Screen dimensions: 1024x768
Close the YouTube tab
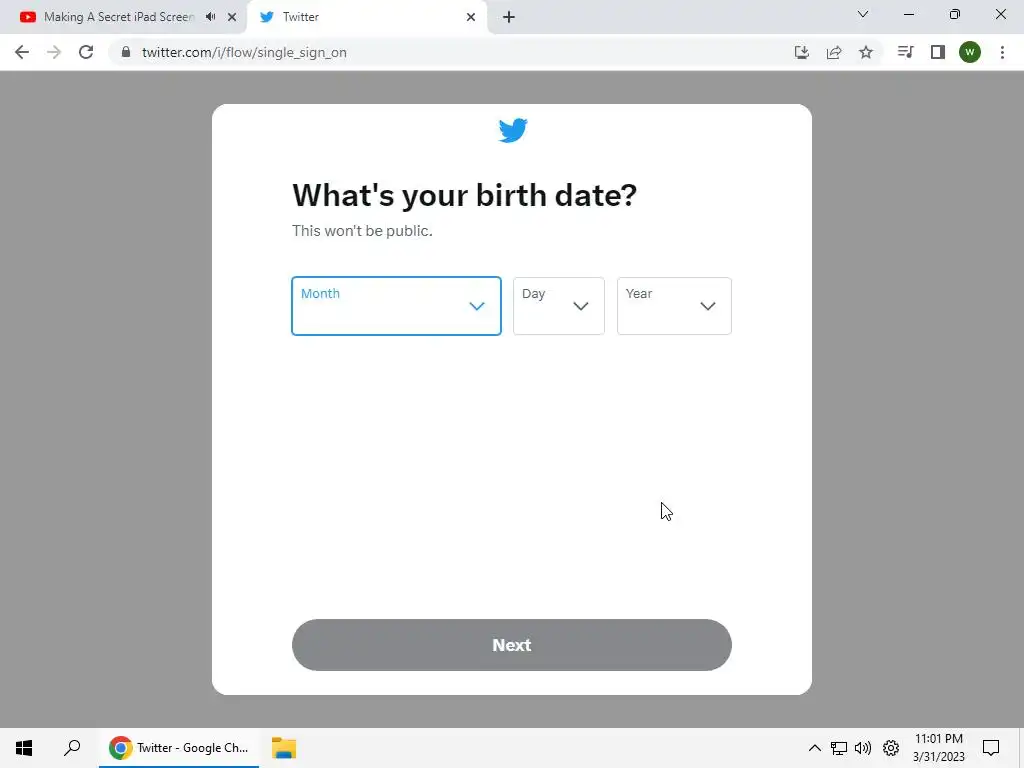tap(232, 17)
